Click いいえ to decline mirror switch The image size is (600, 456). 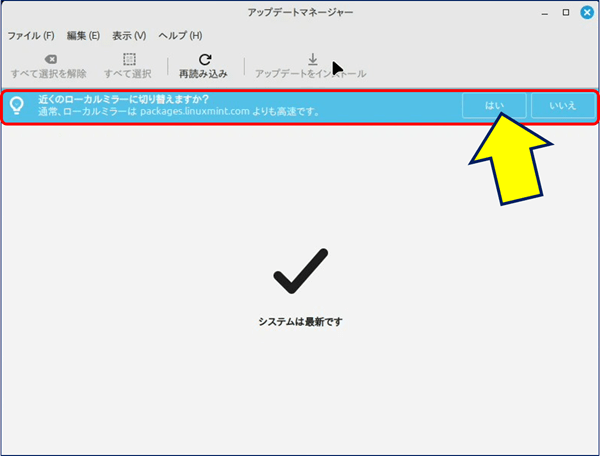click(x=562, y=106)
